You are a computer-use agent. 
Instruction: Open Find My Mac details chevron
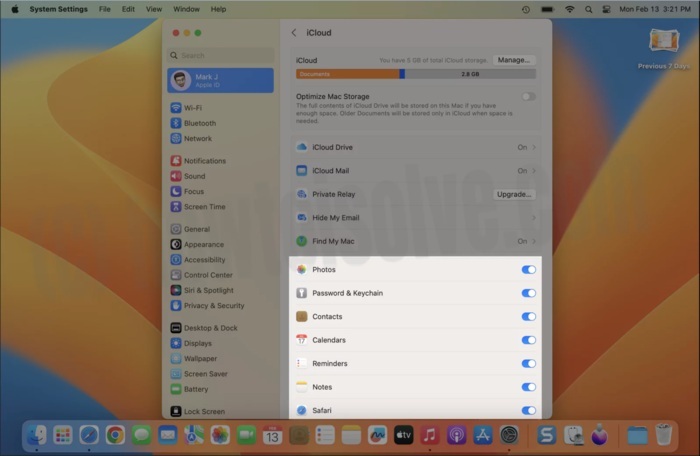[x=534, y=241]
